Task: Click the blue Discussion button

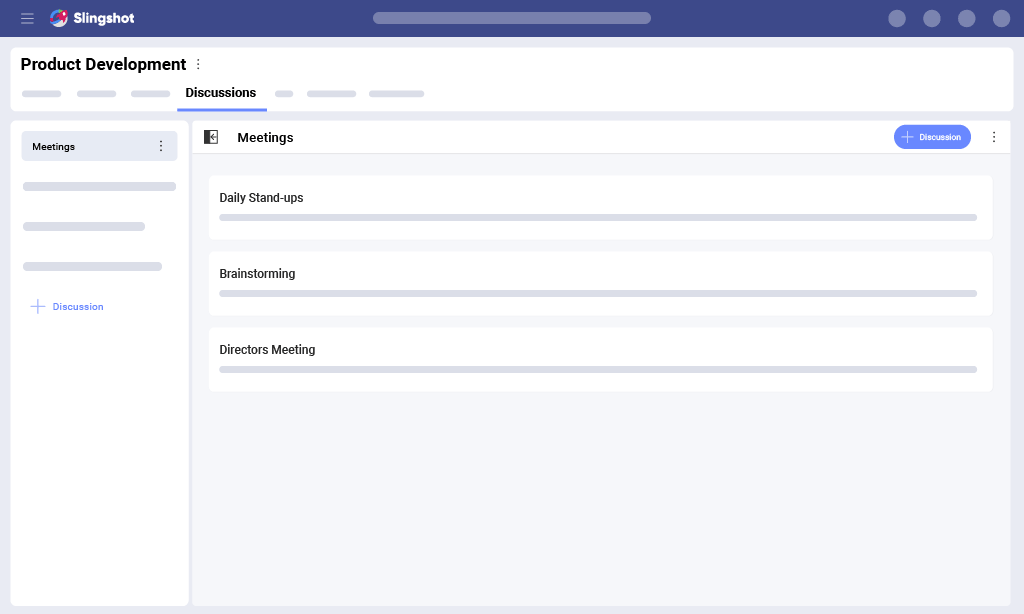Action: click(x=932, y=137)
